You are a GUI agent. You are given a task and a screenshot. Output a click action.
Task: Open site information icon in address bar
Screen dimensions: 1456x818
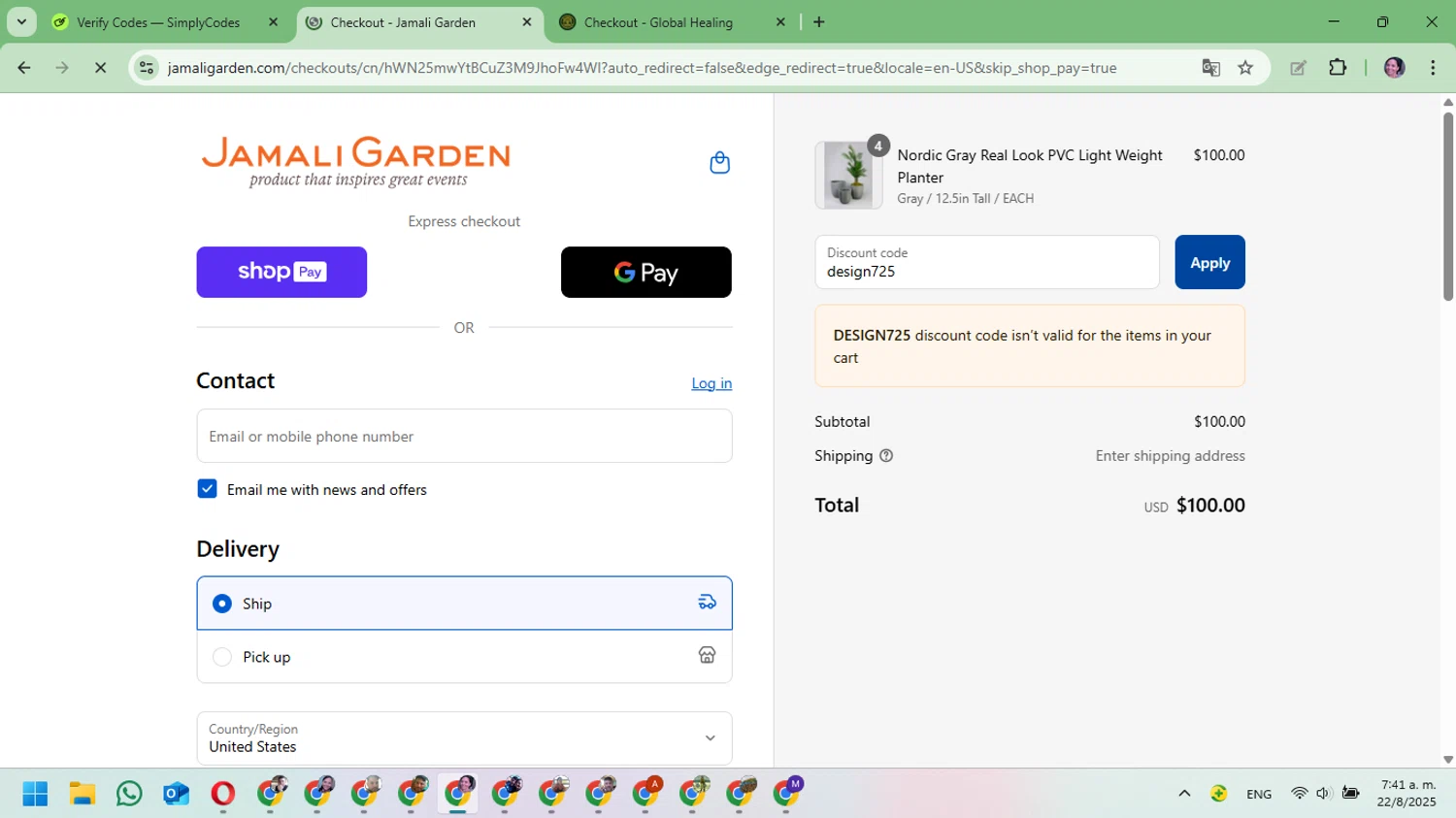[x=147, y=68]
